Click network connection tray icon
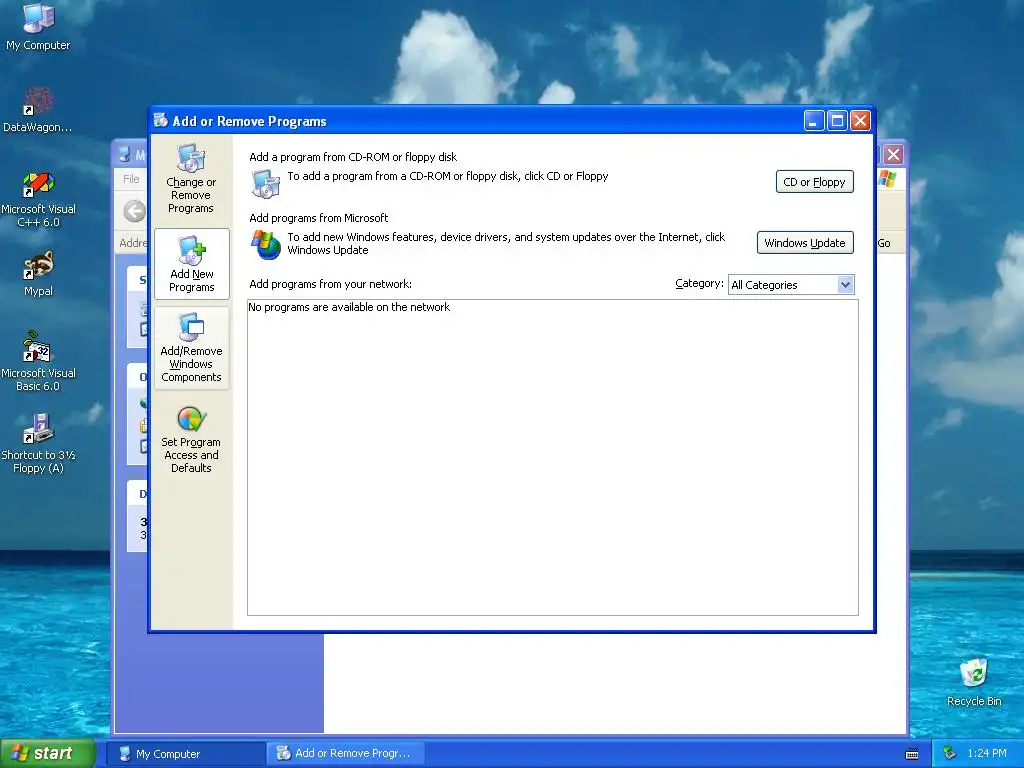1024x768 pixels. click(x=950, y=754)
